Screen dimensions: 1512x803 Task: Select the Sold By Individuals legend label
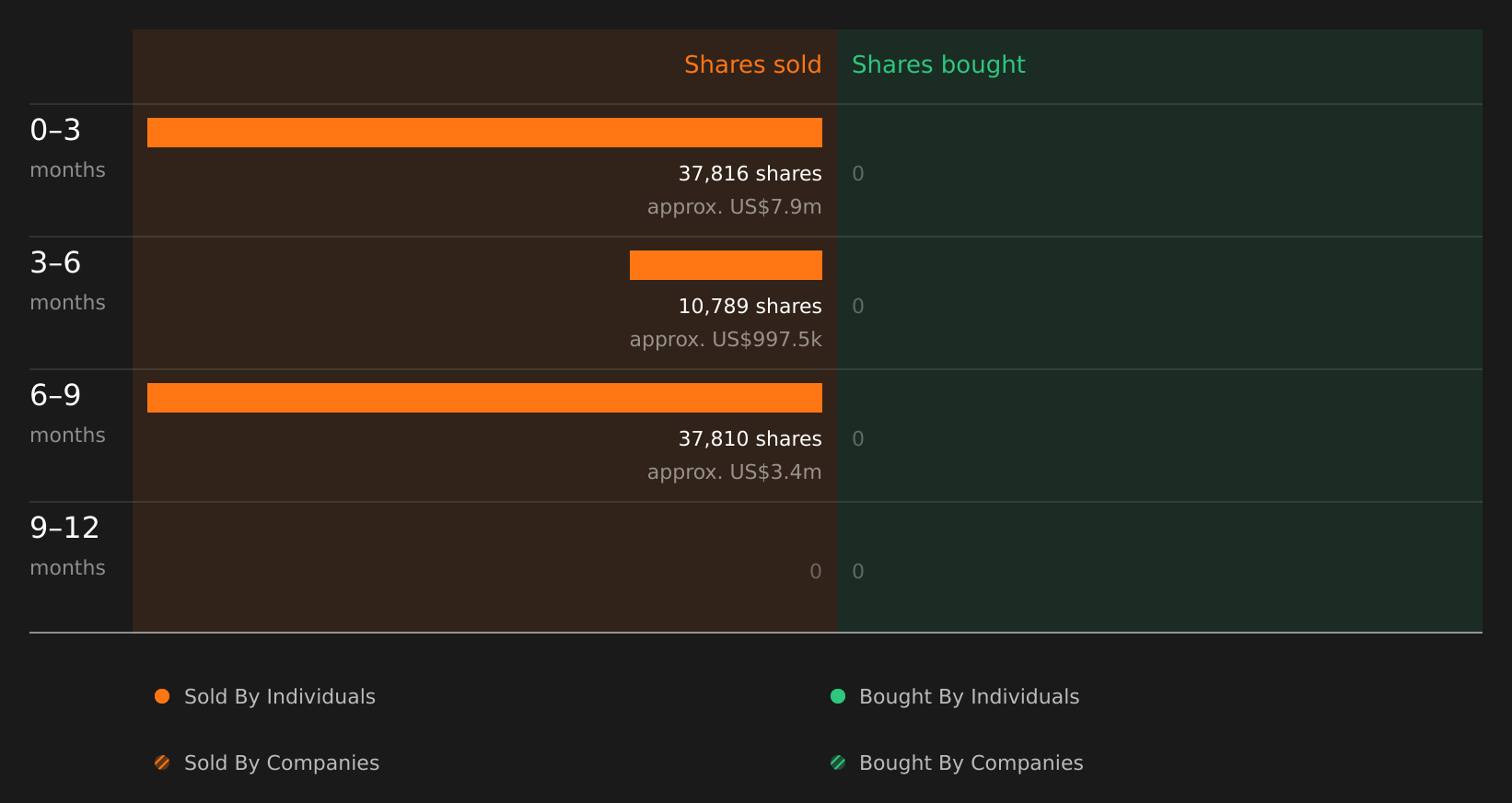[280, 697]
